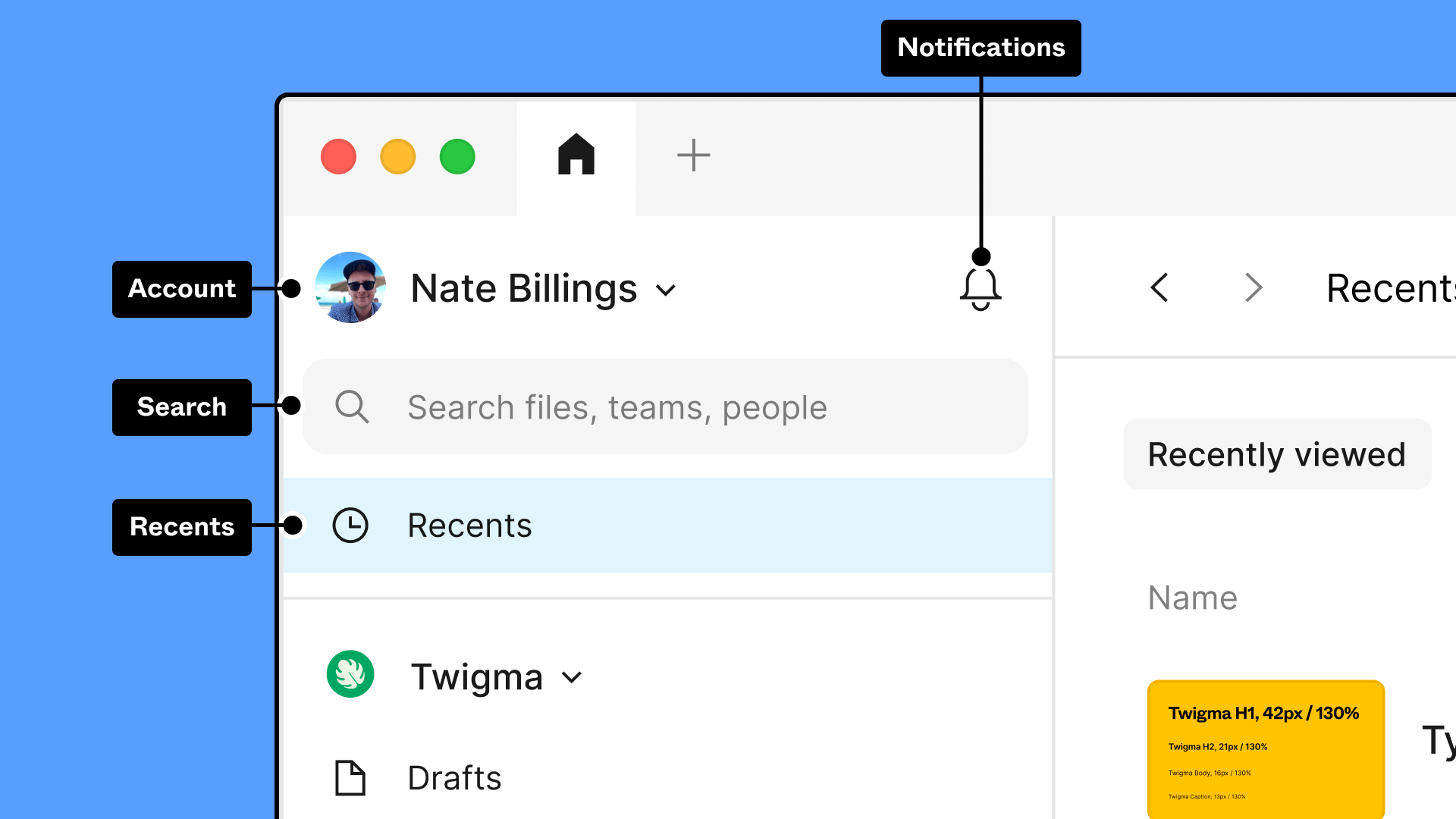This screenshot has height=819, width=1456.
Task: Open notifications via the bell icon
Action: [981, 288]
